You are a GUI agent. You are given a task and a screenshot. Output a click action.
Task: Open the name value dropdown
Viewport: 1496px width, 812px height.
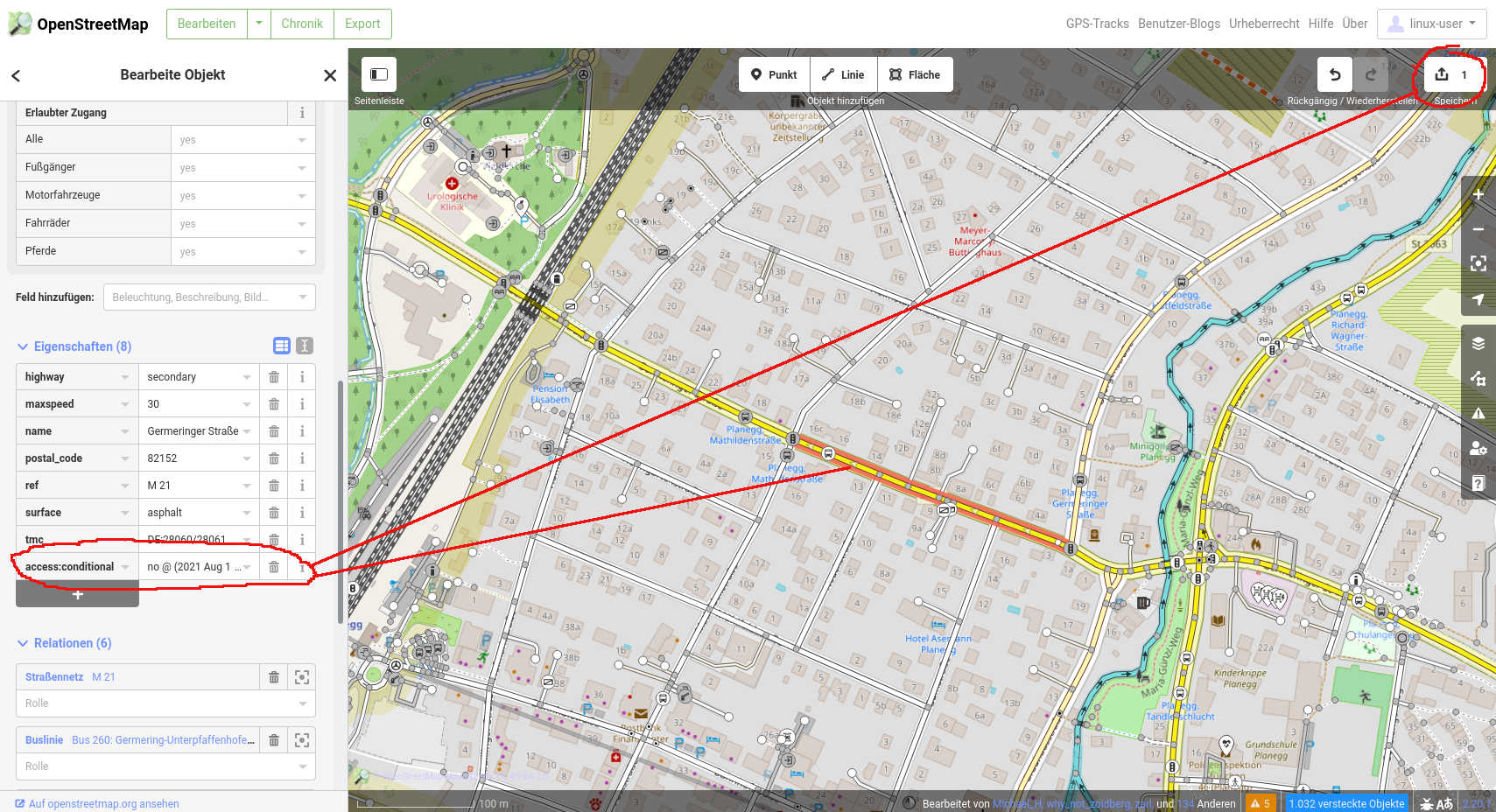pyautogui.click(x=247, y=431)
